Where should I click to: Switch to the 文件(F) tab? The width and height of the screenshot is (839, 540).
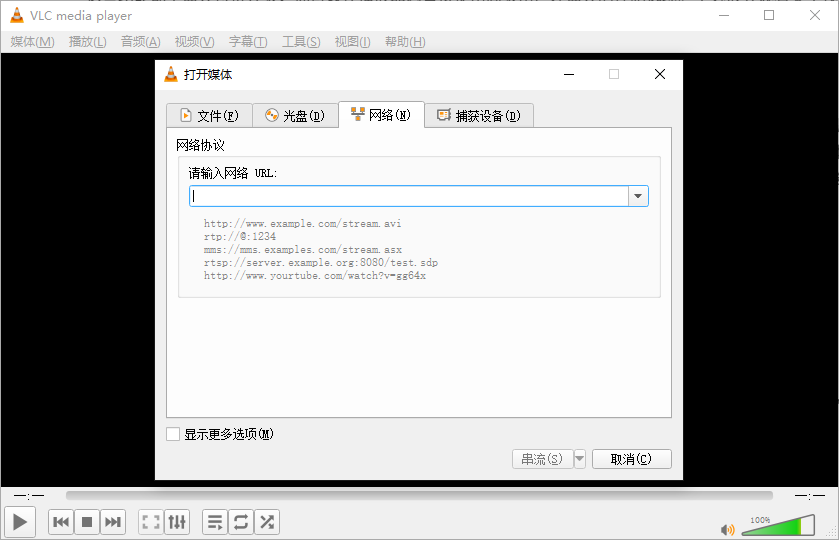(209, 116)
